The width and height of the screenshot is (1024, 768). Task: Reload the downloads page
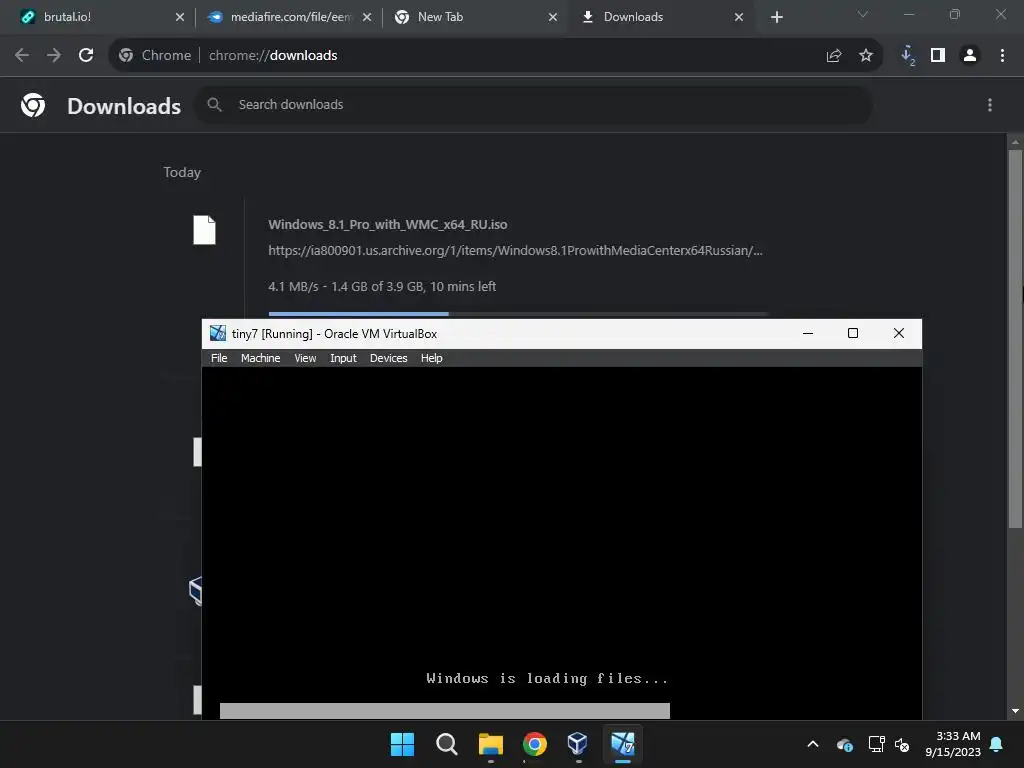coord(86,56)
